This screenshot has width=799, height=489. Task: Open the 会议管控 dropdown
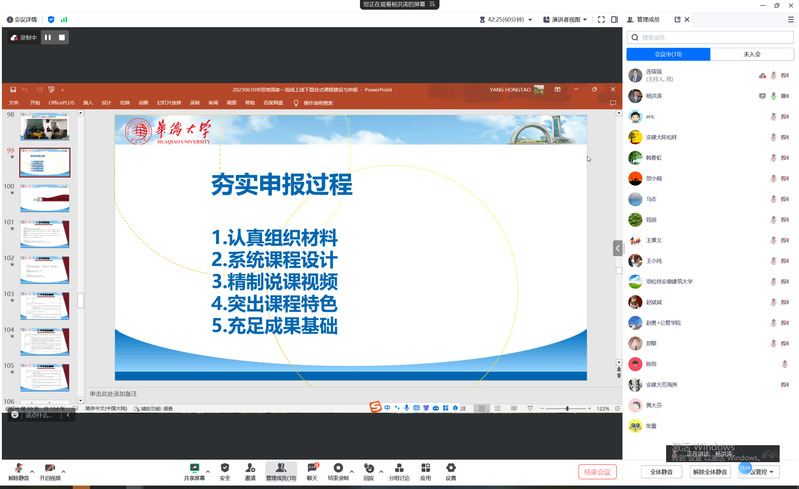pos(756,472)
